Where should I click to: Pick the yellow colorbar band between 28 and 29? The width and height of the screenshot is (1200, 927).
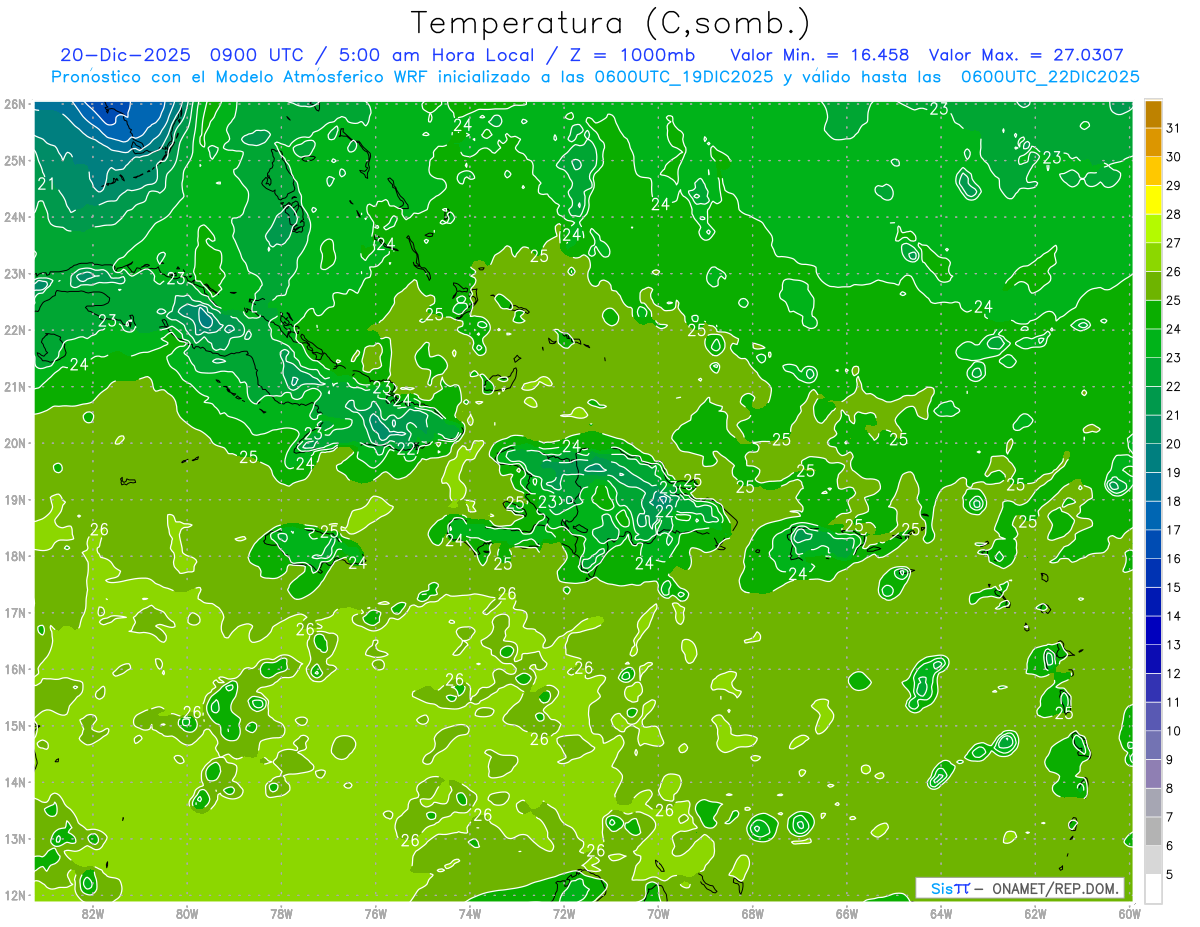[x=1153, y=200]
